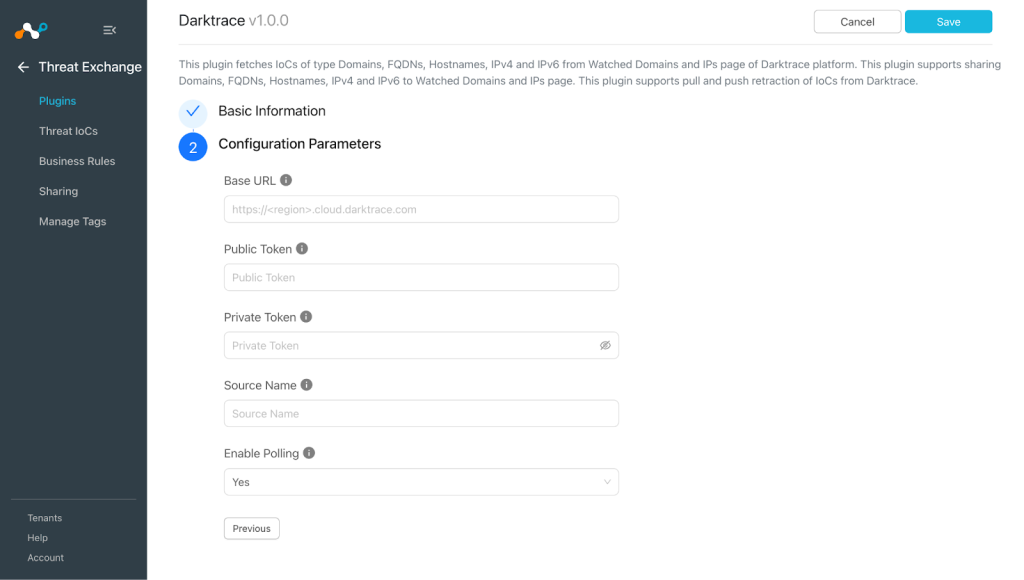Click the Previous button

coord(251,528)
